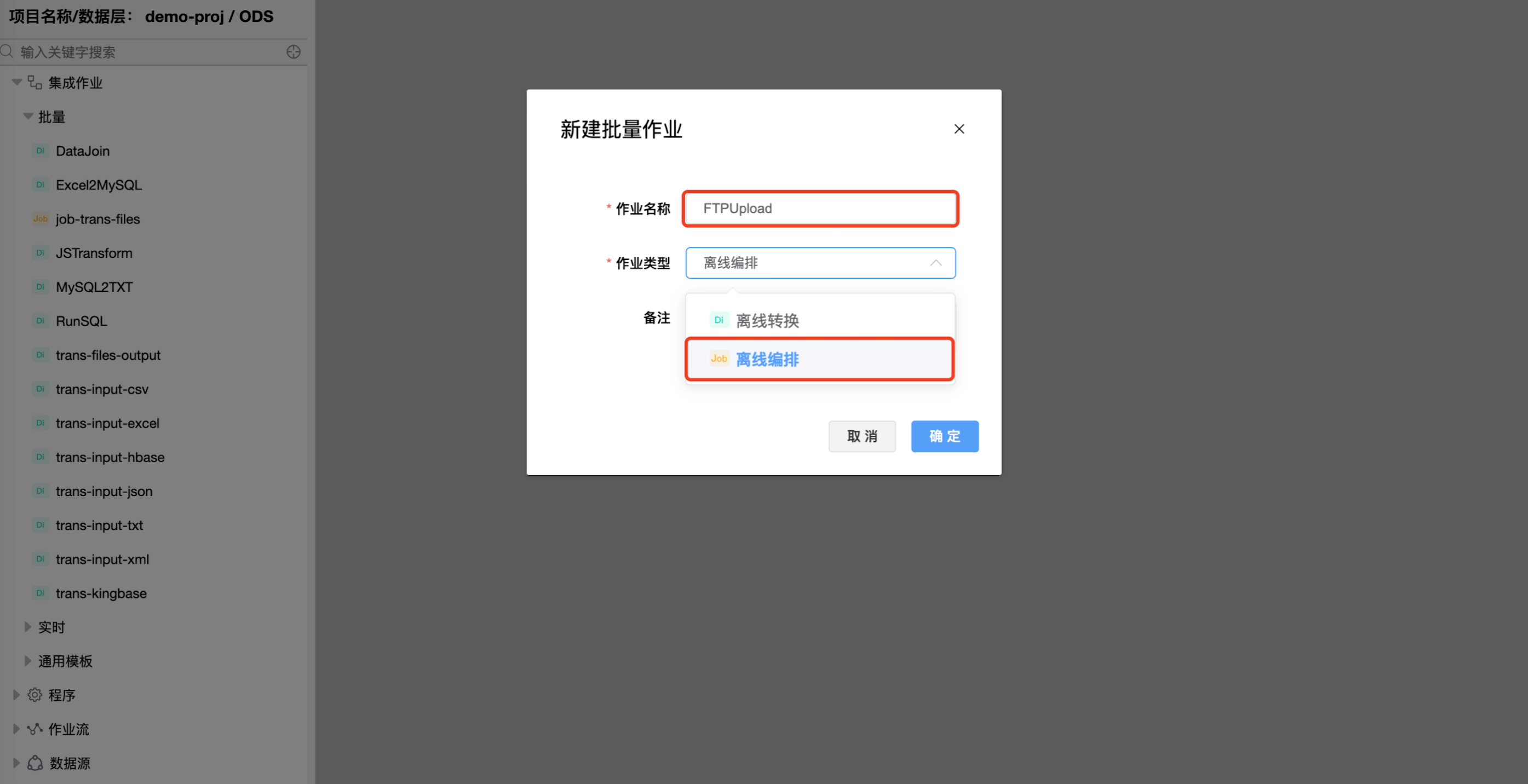This screenshot has height=784, width=1528.
Task: Expand the 通用模板 tree node
Action: (27, 661)
